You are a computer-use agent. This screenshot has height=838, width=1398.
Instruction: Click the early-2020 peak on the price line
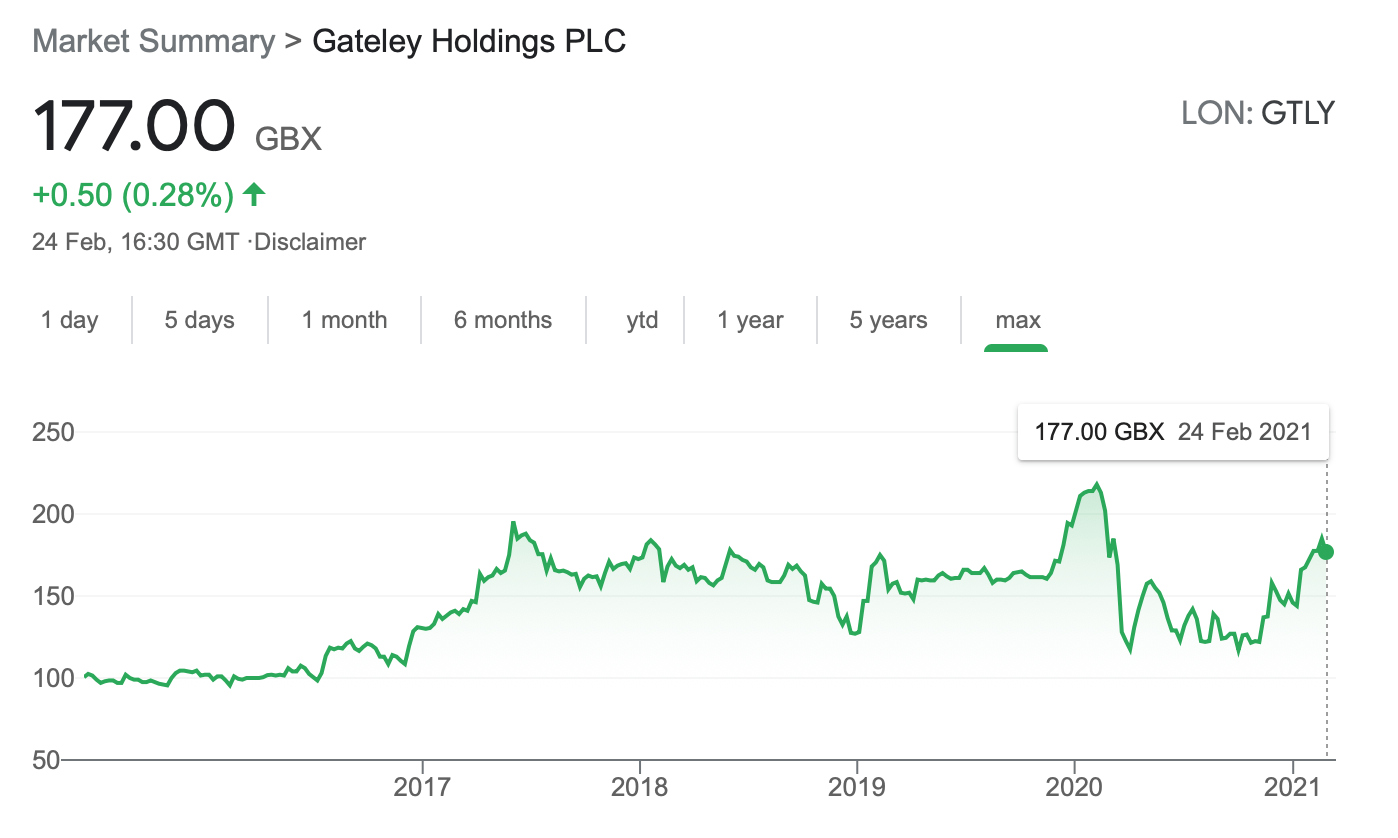[1097, 485]
